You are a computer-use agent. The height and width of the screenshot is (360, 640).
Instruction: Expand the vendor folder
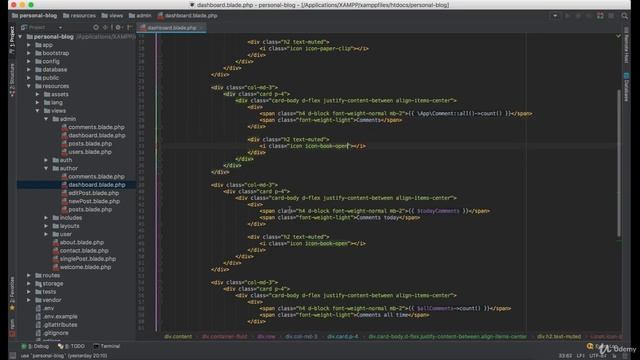coord(29,300)
